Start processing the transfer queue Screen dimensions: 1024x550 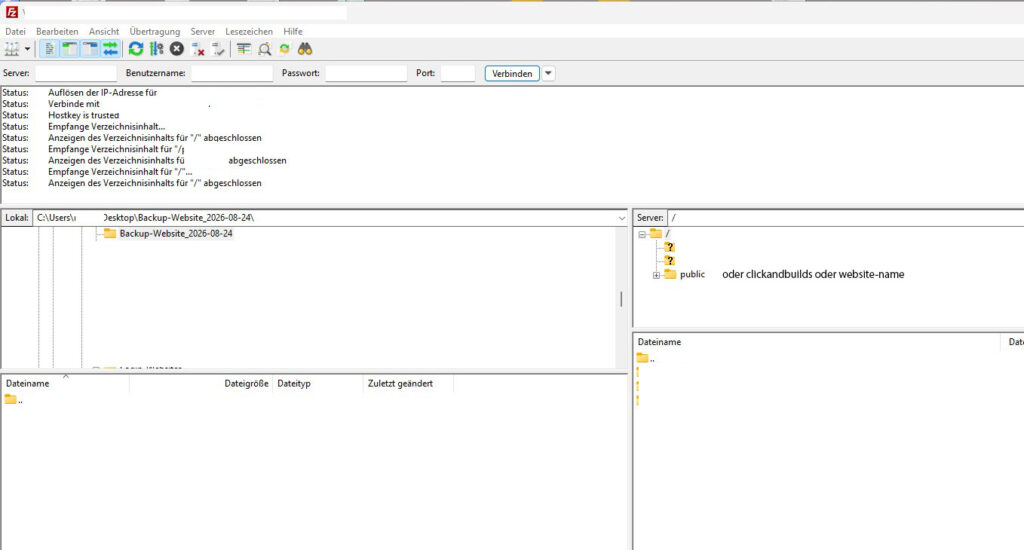(x=157, y=49)
